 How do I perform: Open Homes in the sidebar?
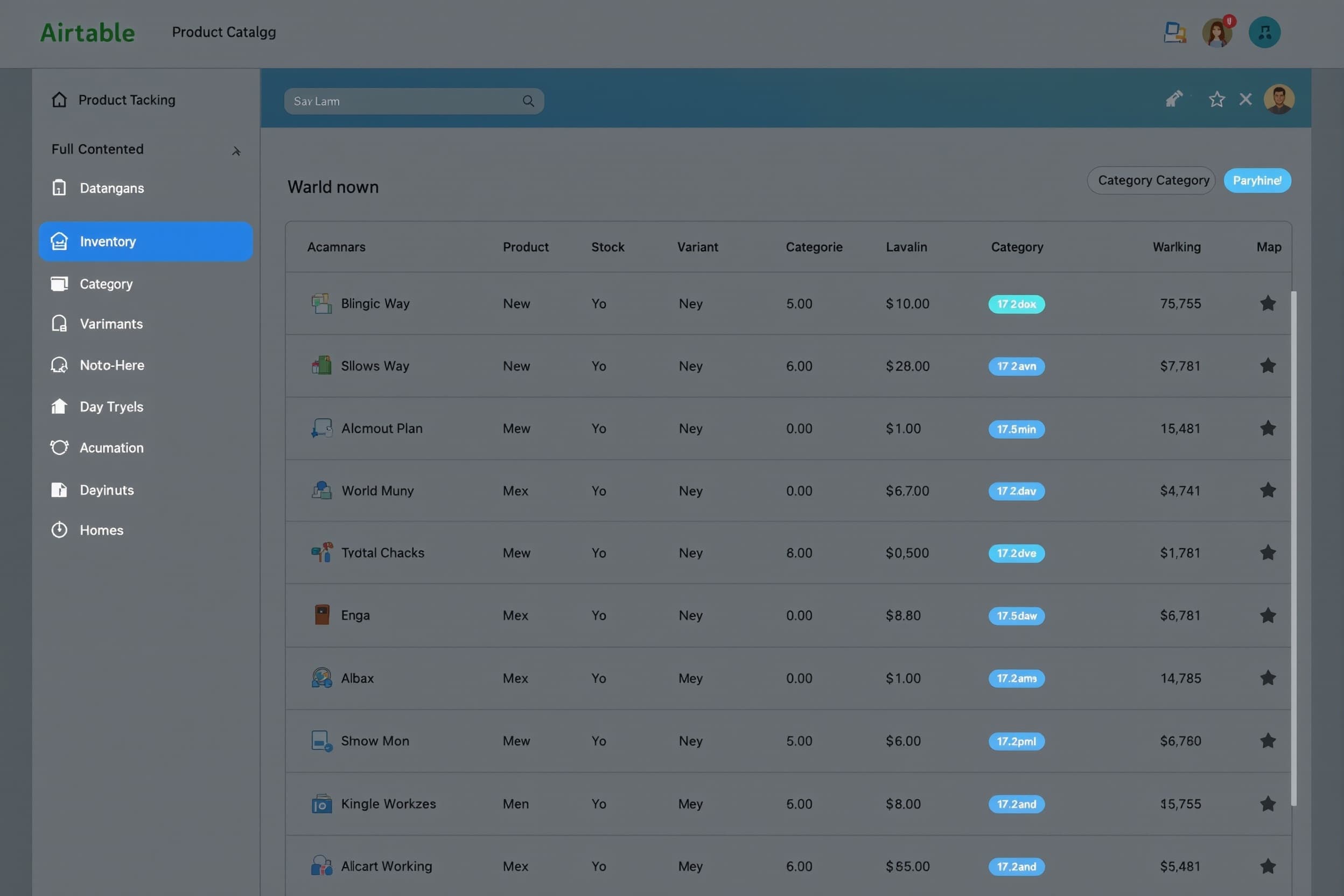pos(87,530)
